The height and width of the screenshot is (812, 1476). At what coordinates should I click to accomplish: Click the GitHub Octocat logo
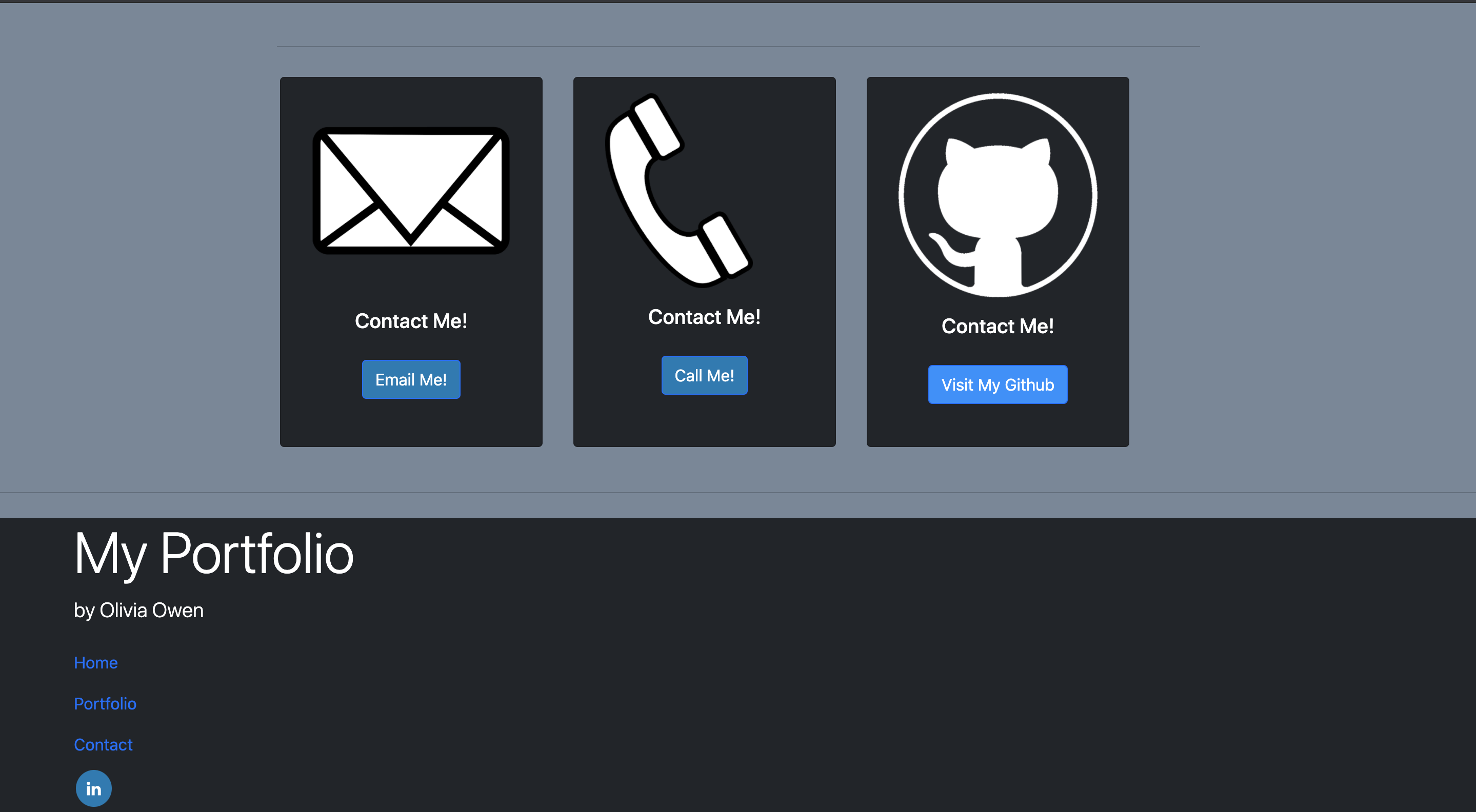pos(998,195)
